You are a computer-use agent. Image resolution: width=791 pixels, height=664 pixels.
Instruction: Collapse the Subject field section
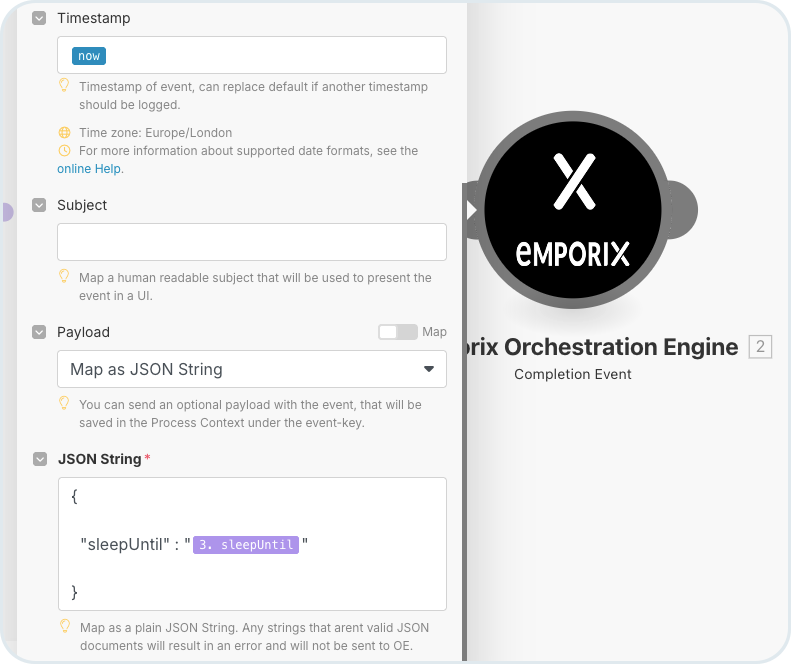coord(39,205)
